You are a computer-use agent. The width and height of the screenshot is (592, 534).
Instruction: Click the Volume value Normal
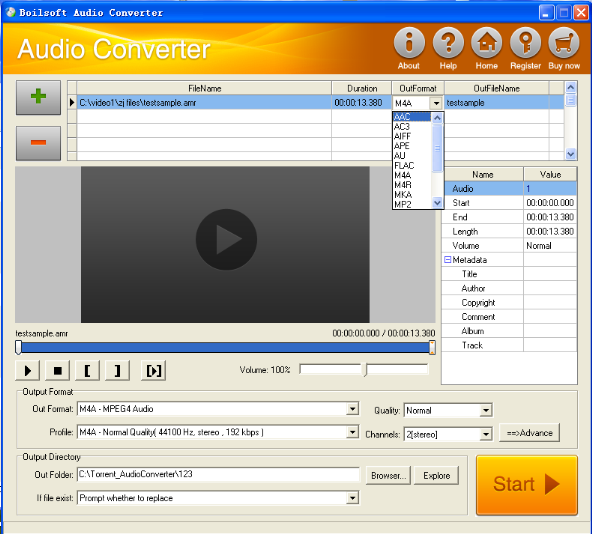550,245
